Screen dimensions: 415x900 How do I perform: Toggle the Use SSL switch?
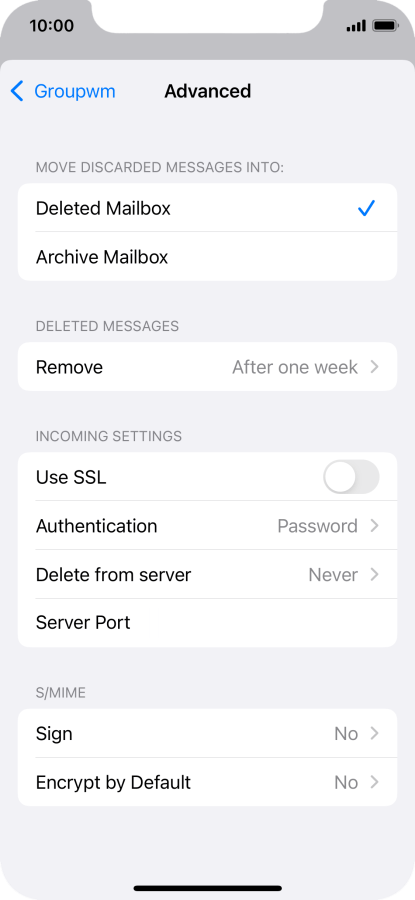click(351, 477)
